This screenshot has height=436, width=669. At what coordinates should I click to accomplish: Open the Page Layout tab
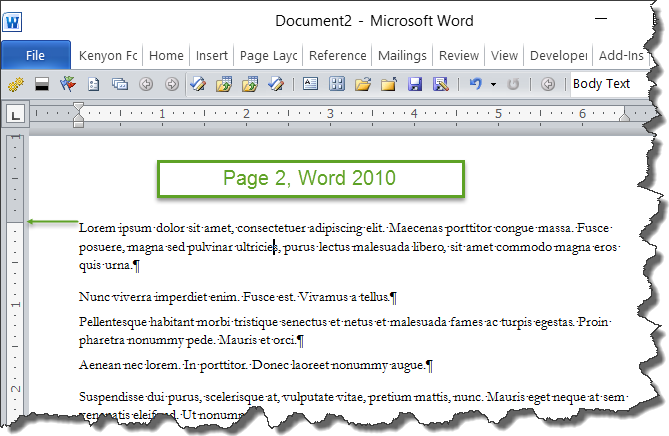click(x=268, y=56)
